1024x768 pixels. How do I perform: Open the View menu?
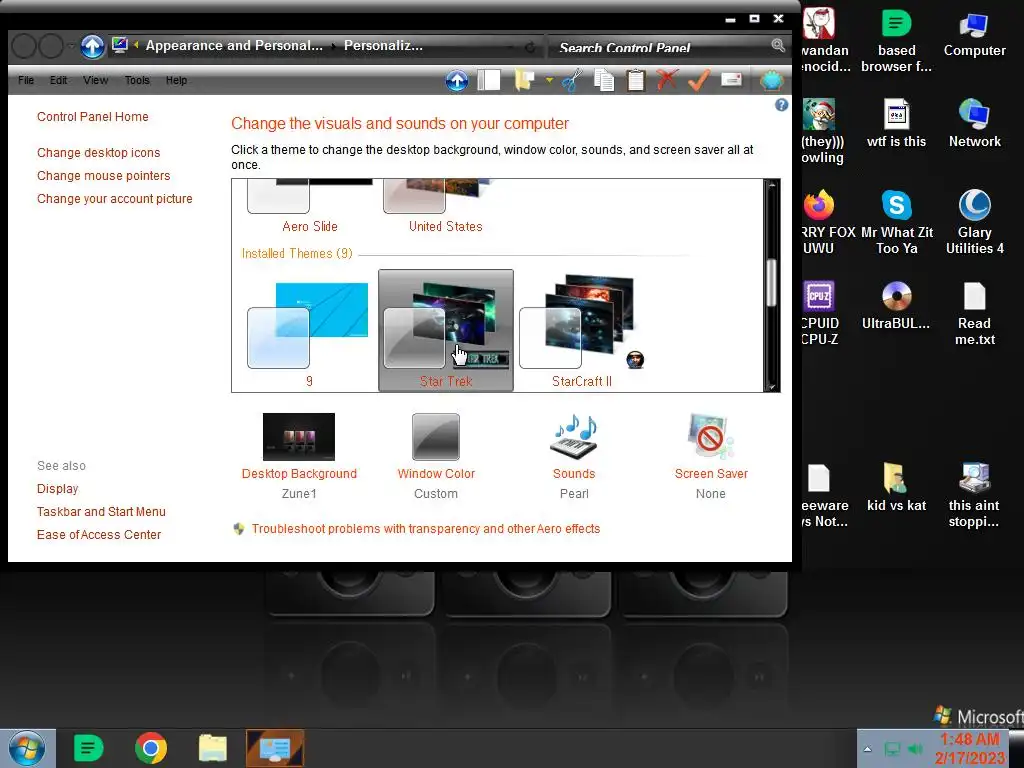pyautogui.click(x=95, y=80)
